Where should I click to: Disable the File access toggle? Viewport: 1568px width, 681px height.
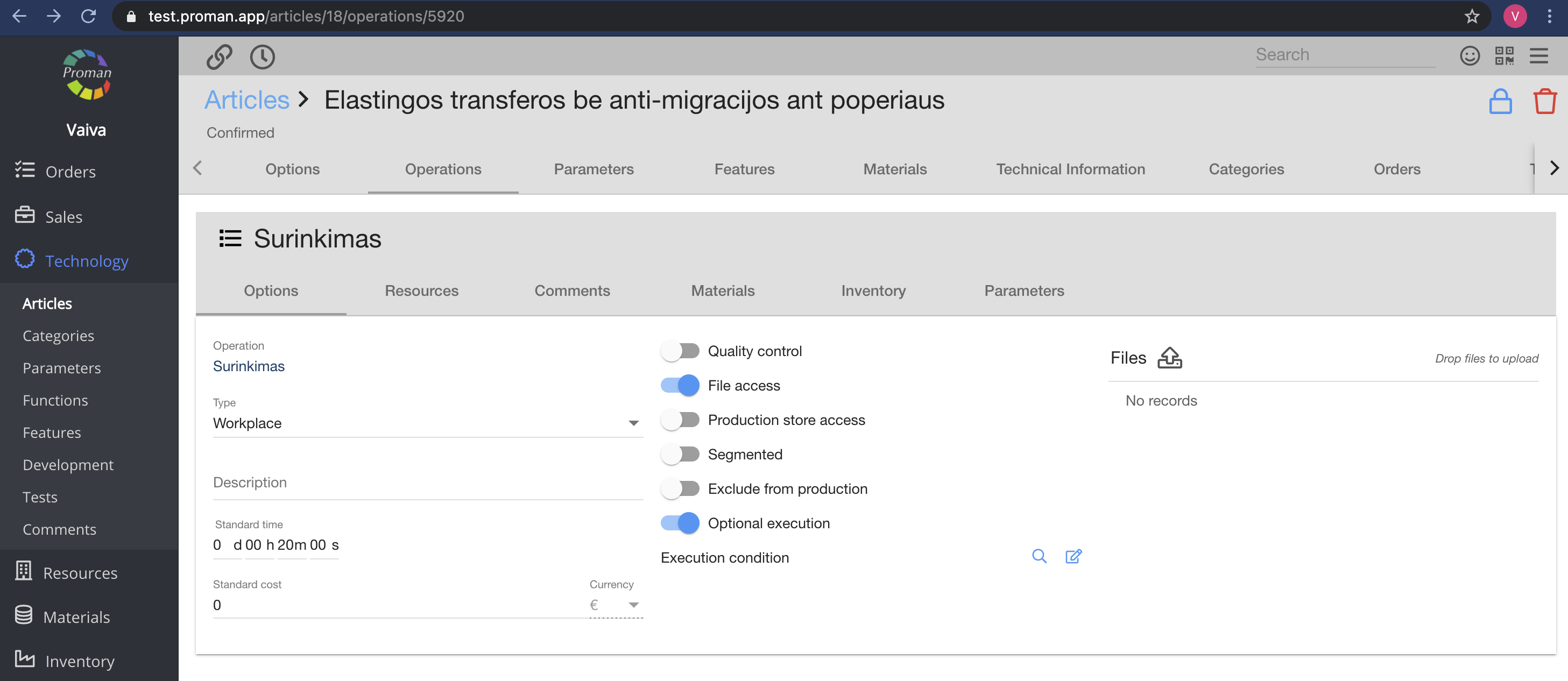[x=680, y=385]
